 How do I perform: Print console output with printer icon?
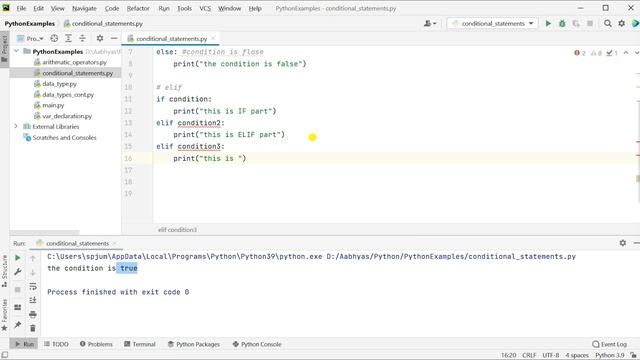33,314
